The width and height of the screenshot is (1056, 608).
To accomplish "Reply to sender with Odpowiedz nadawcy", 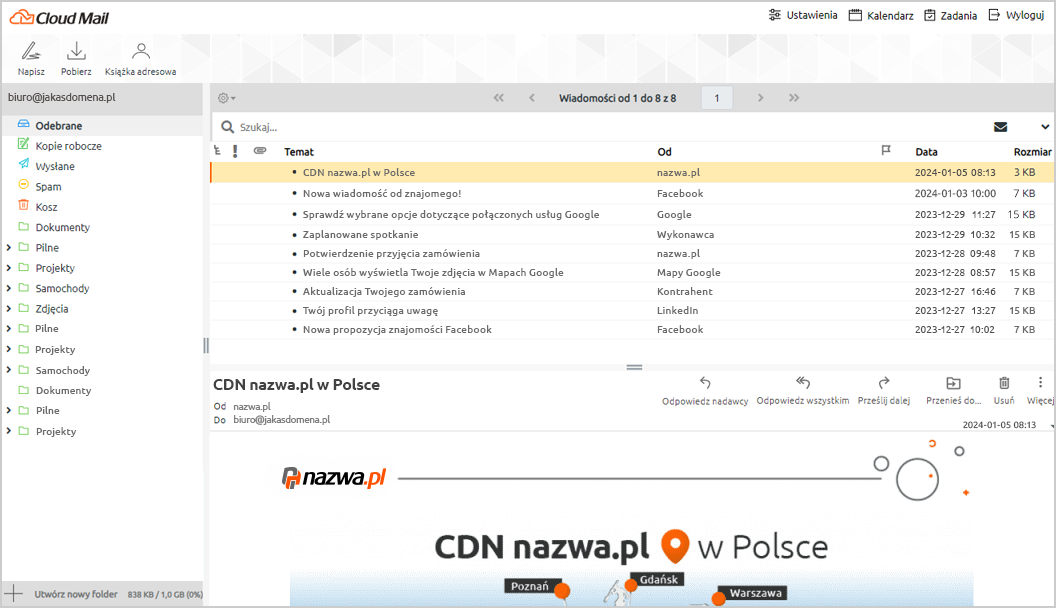I will coord(705,391).
